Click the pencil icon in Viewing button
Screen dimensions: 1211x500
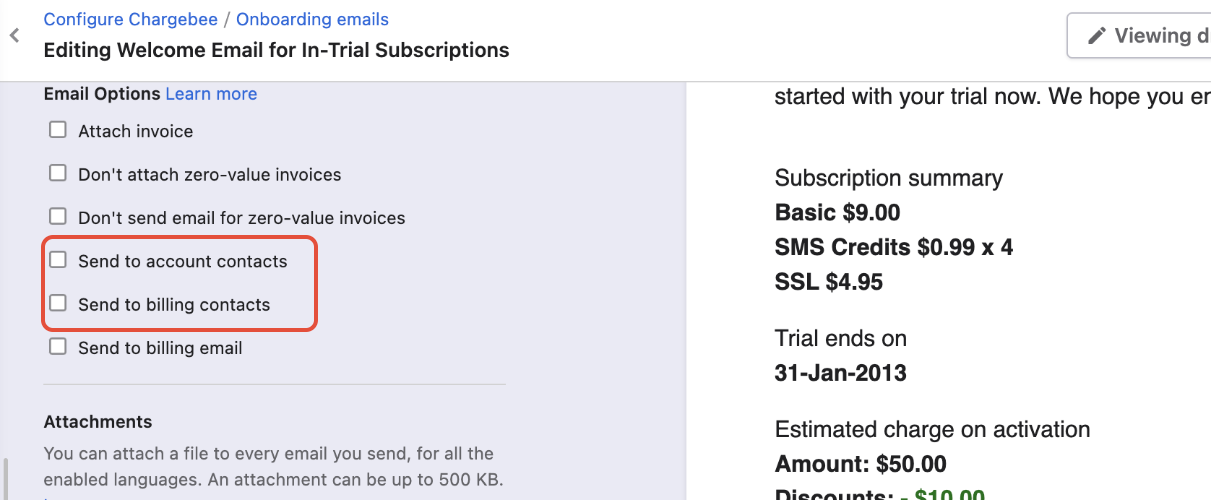pyautogui.click(x=1097, y=36)
